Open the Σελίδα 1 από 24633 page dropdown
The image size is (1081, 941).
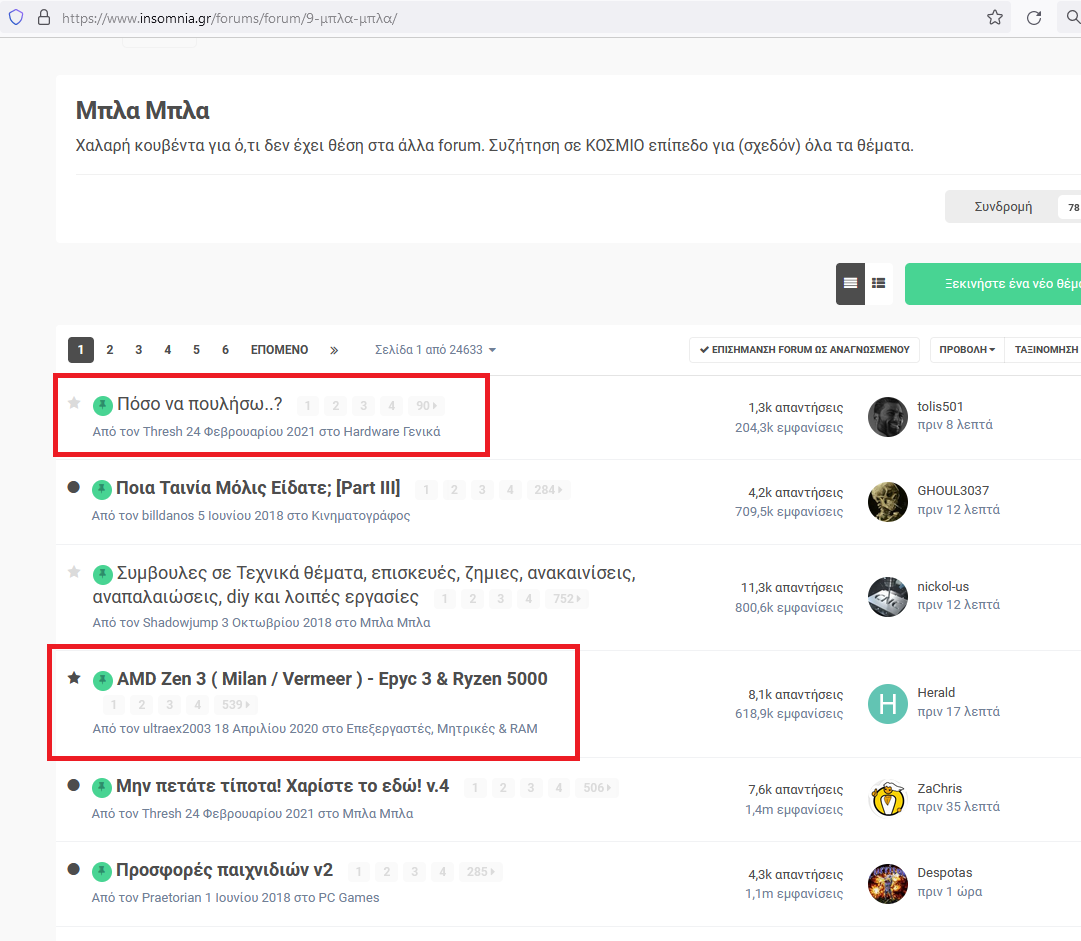click(435, 350)
